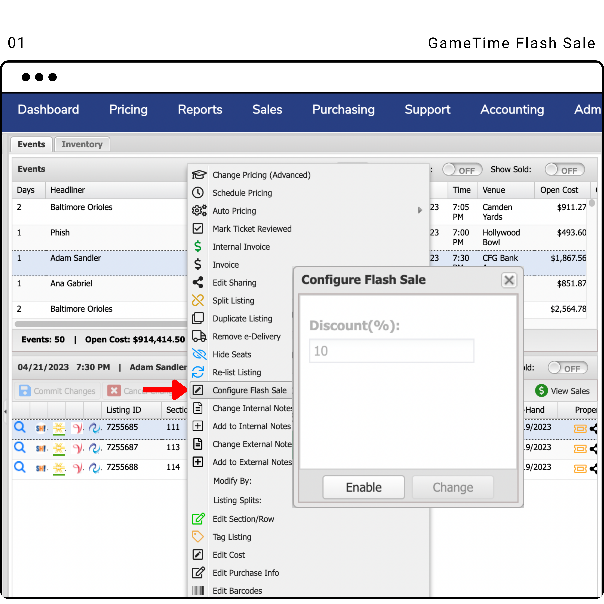Select the Ana Gabriel event row
604x604 pixels.
tap(99, 288)
